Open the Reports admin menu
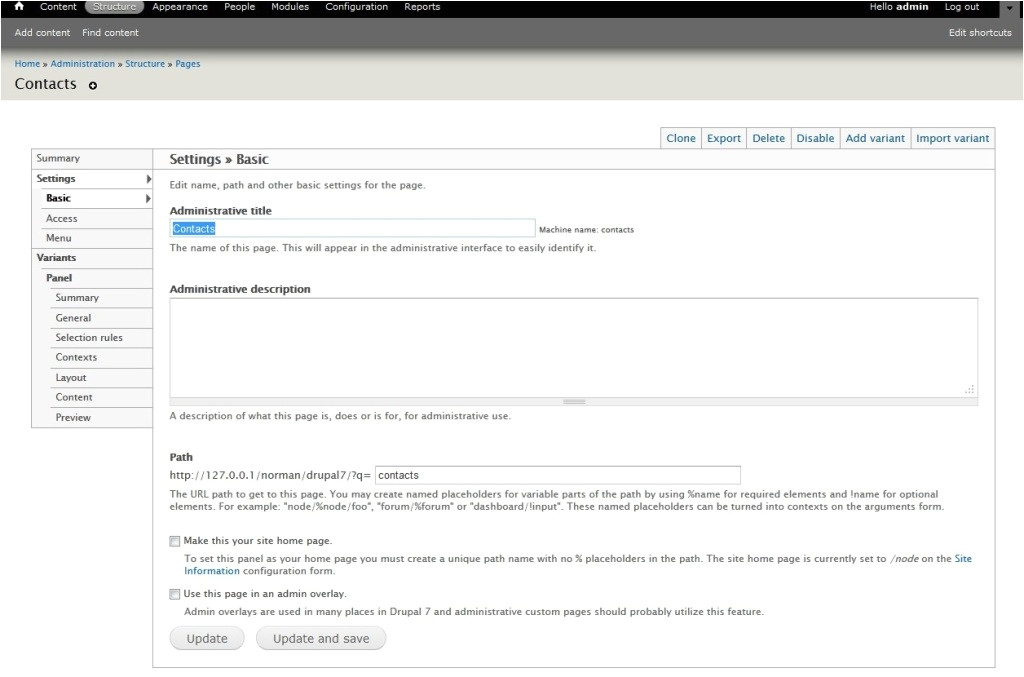This screenshot has width=1024, height=677. click(422, 7)
